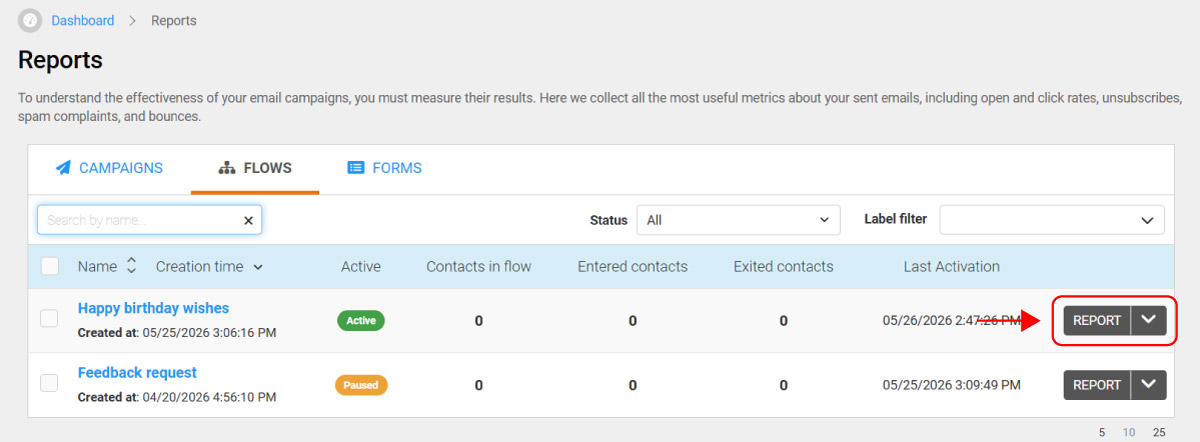This screenshot has height=442, width=1200.
Task: Expand the Label filter dropdown
Action: (x=1052, y=220)
